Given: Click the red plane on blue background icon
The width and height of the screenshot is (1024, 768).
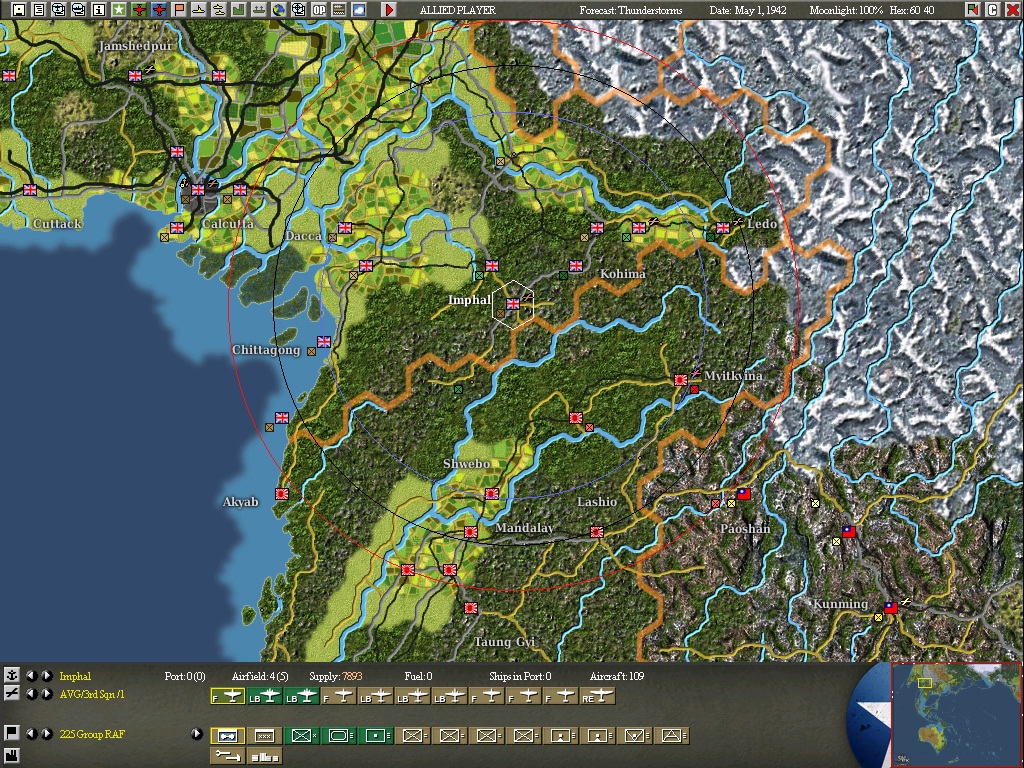Looking at the screenshot, I should [x=159, y=10].
